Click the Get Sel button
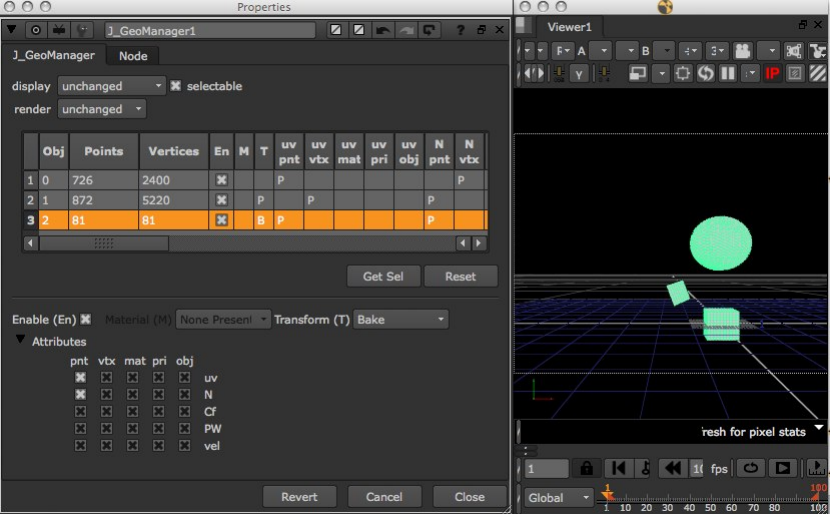The height and width of the screenshot is (514, 830). [383, 276]
